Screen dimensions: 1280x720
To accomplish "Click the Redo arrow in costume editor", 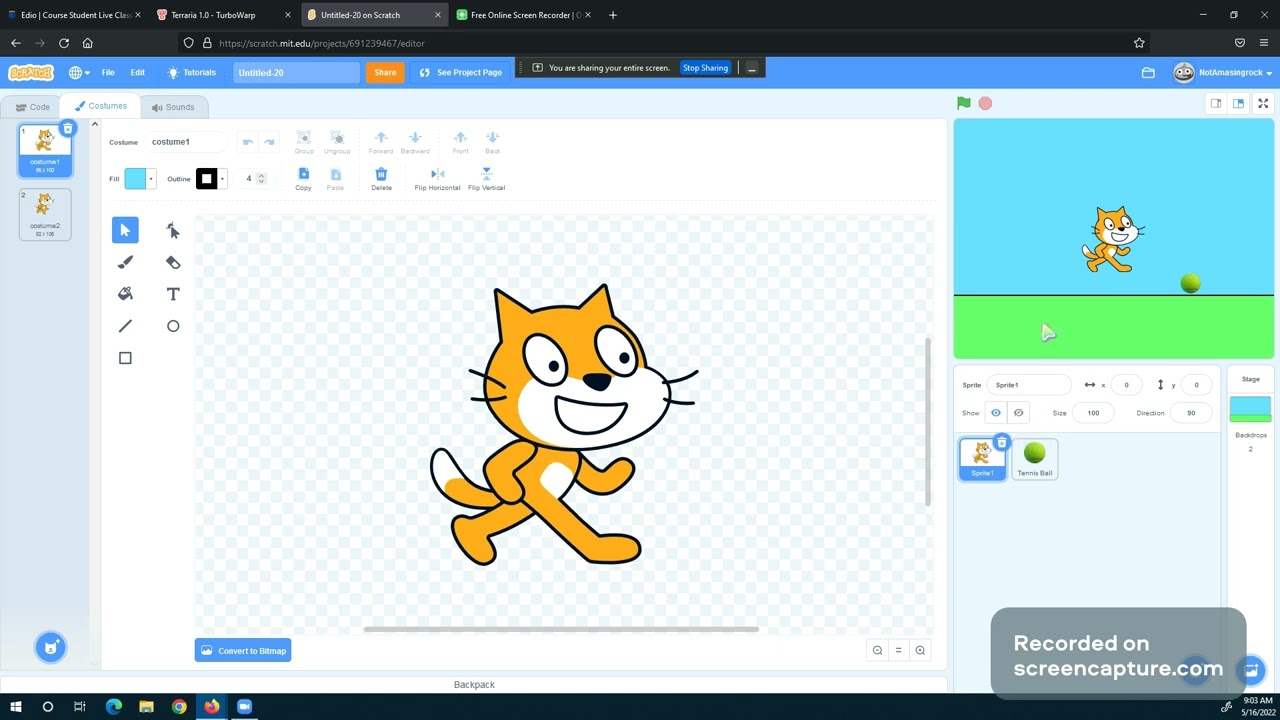I will coord(269,142).
